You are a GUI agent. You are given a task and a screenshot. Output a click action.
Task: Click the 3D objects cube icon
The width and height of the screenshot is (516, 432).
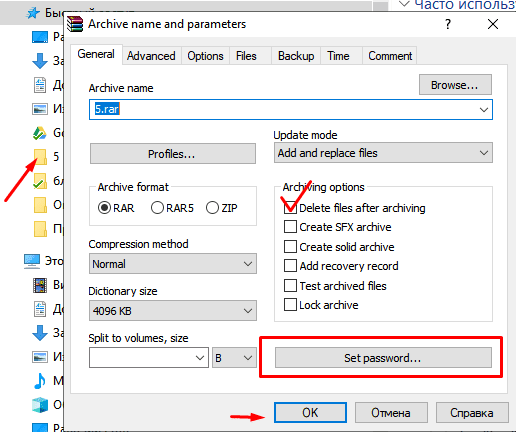[40, 405]
